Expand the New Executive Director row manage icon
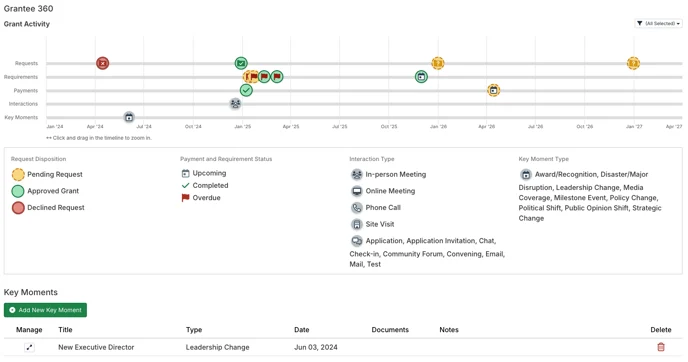Screen dimensions: 688x362 pyautogui.click(x=29, y=348)
